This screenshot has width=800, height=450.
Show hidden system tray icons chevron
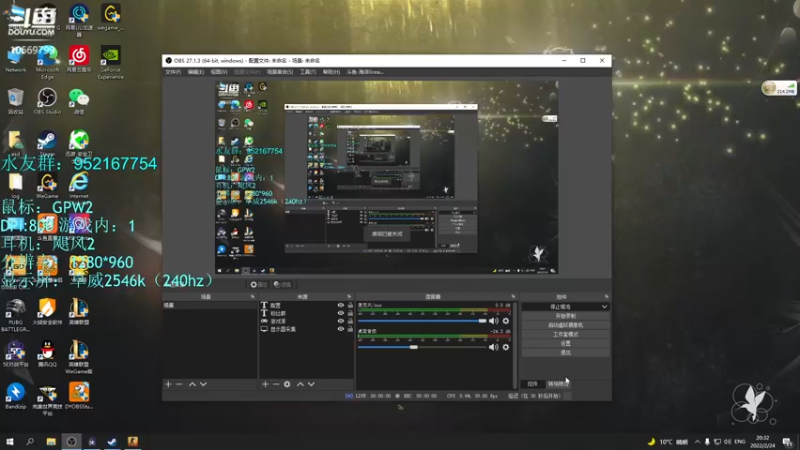coord(697,441)
